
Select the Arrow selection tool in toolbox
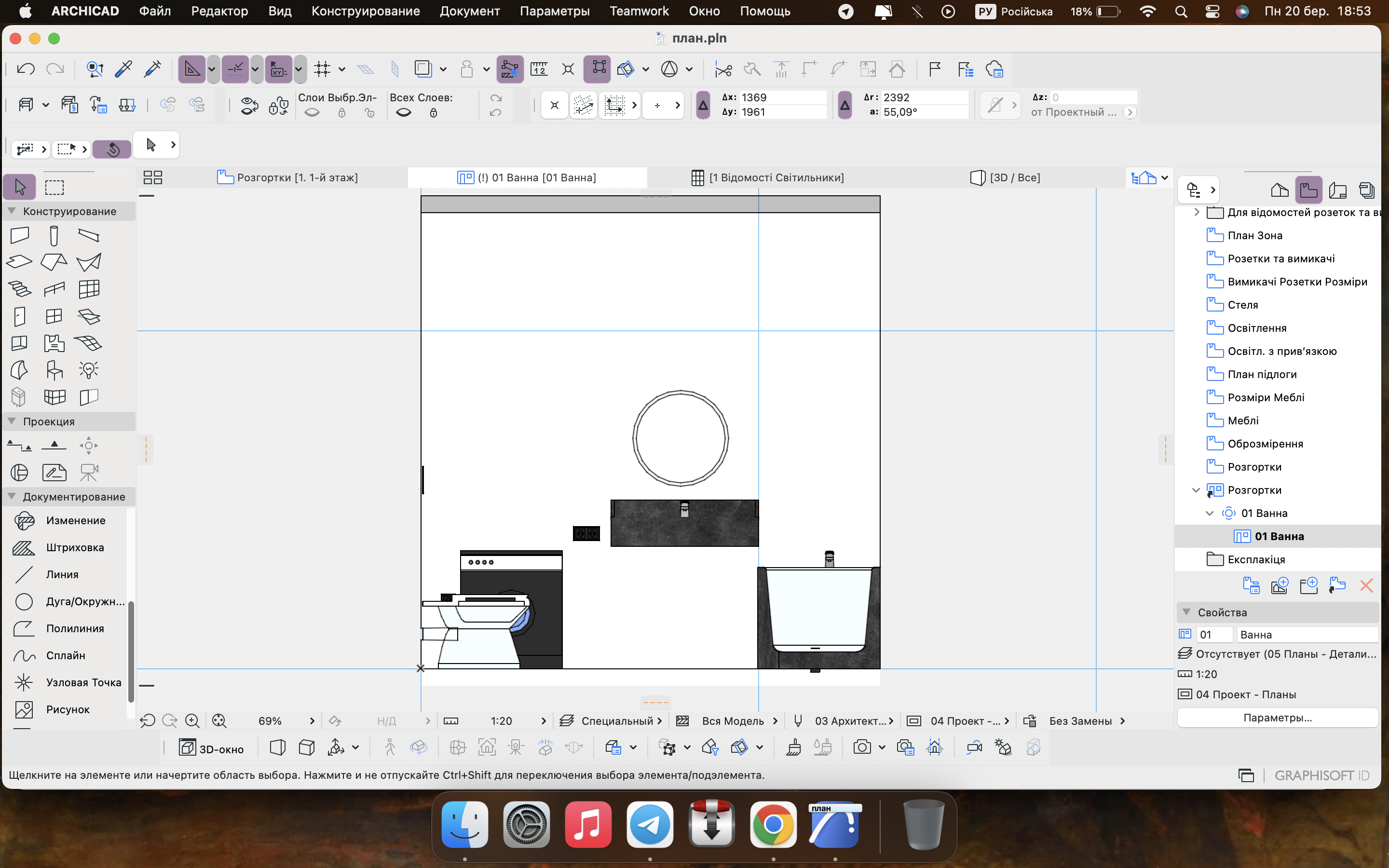pyautogui.click(x=19, y=187)
